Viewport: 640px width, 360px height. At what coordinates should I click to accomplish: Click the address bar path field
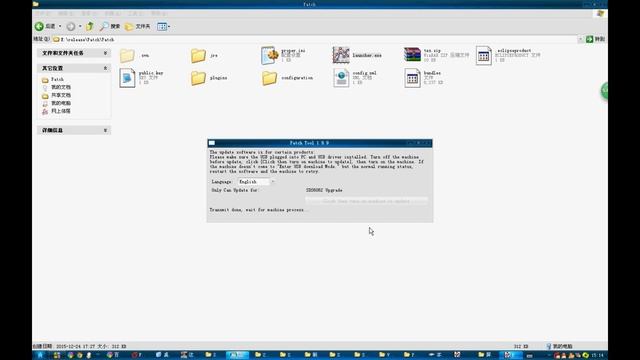[314, 39]
